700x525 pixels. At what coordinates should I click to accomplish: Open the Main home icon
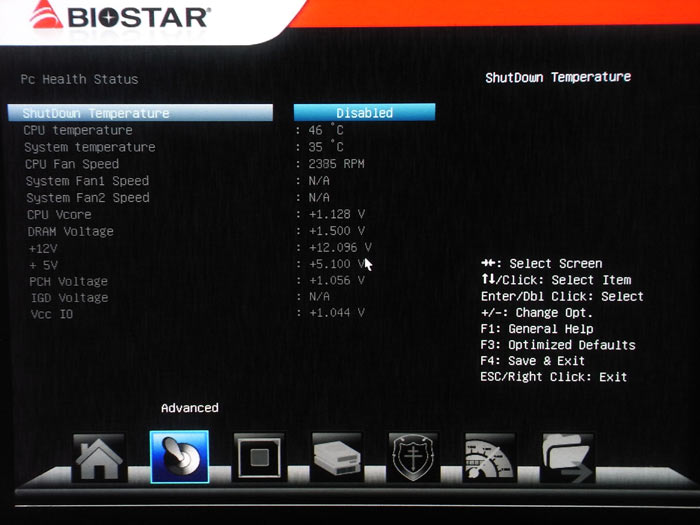coord(100,458)
